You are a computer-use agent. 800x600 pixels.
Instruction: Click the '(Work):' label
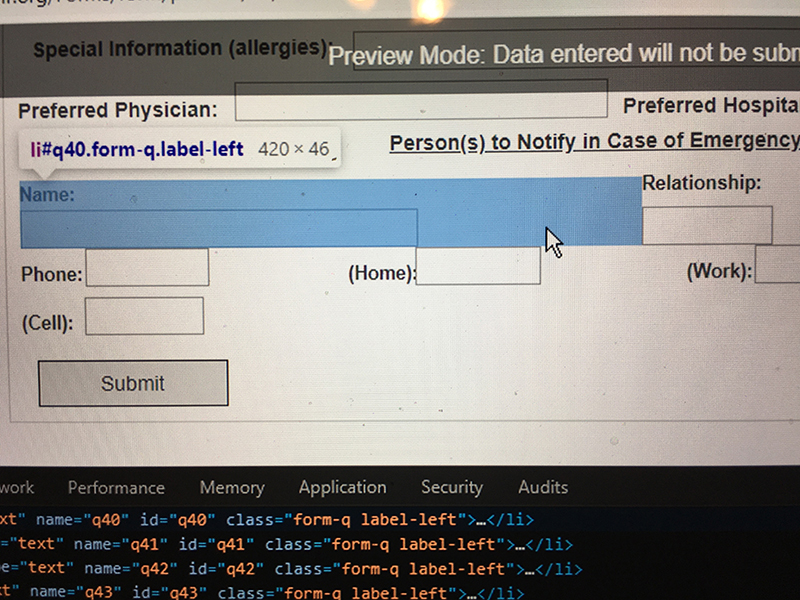pos(719,271)
